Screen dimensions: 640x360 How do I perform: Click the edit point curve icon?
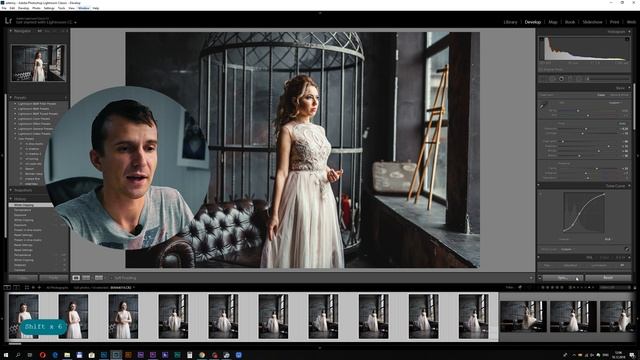[627, 249]
